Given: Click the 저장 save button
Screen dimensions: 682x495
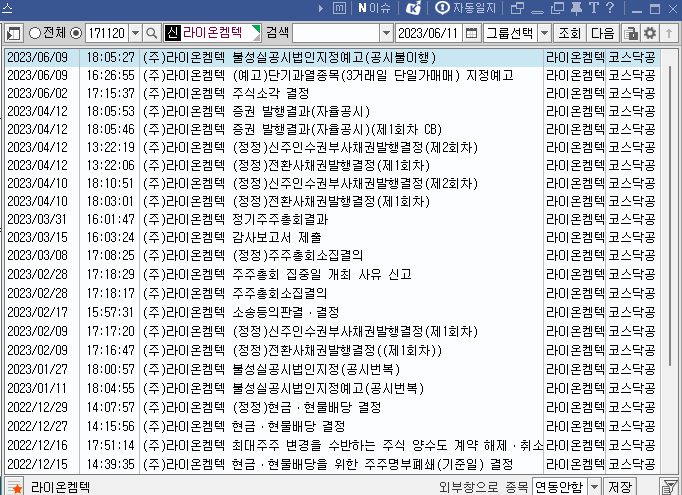Looking at the screenshot, I should click(x=620, y=487).
